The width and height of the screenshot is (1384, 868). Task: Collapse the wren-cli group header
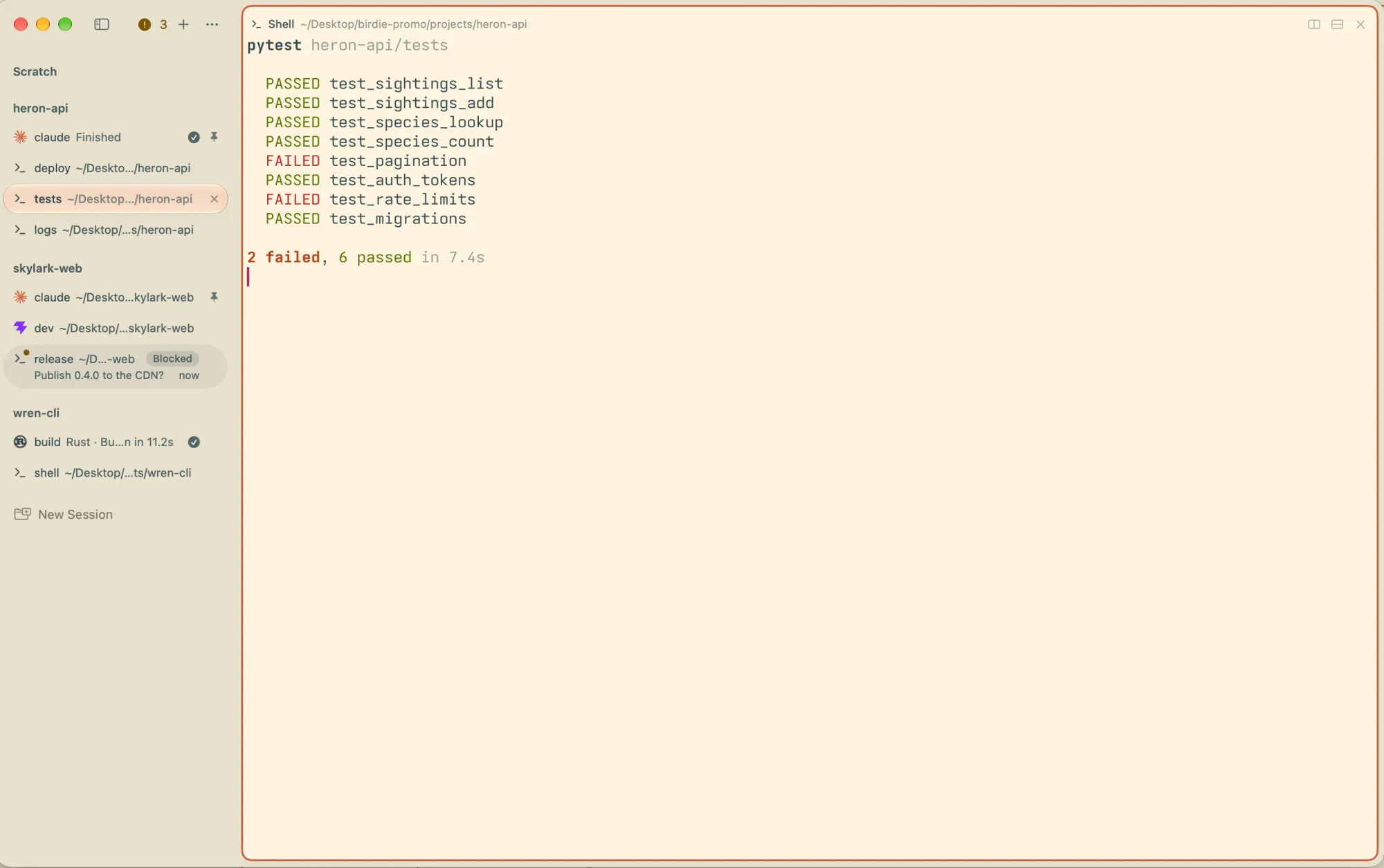pos(36,413)
